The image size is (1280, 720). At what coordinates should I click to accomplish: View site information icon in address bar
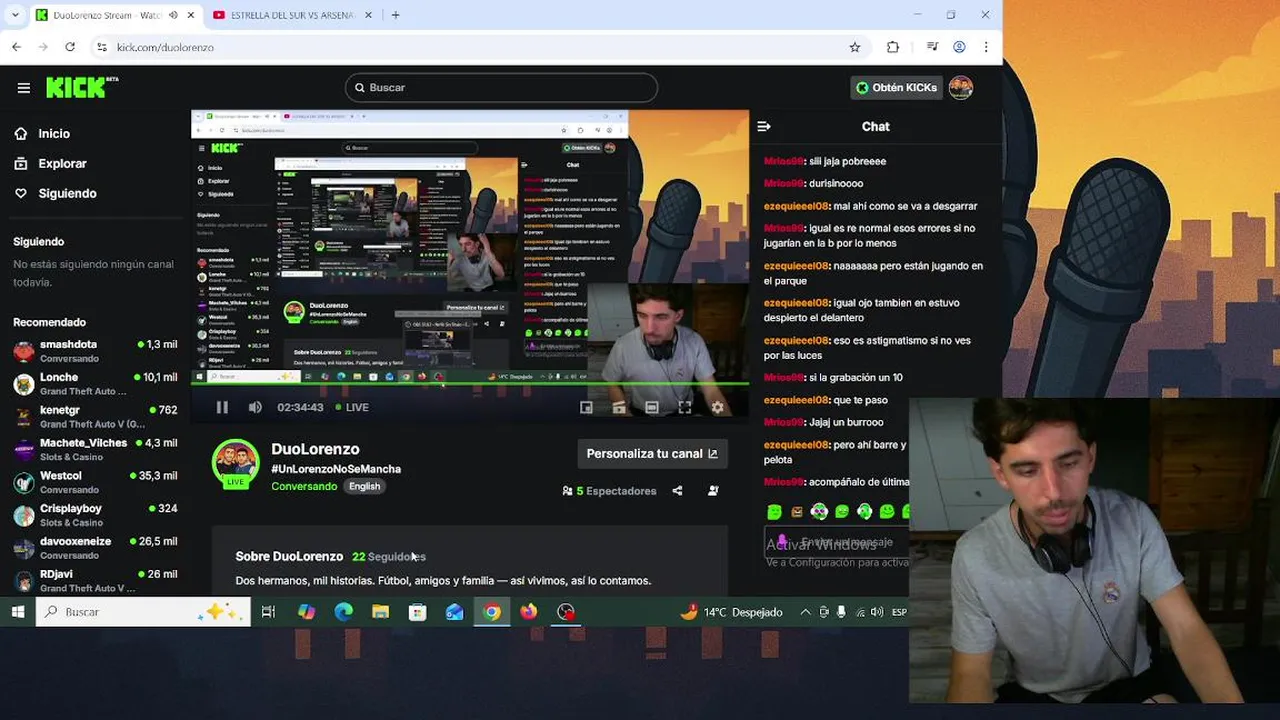(102, 47)
